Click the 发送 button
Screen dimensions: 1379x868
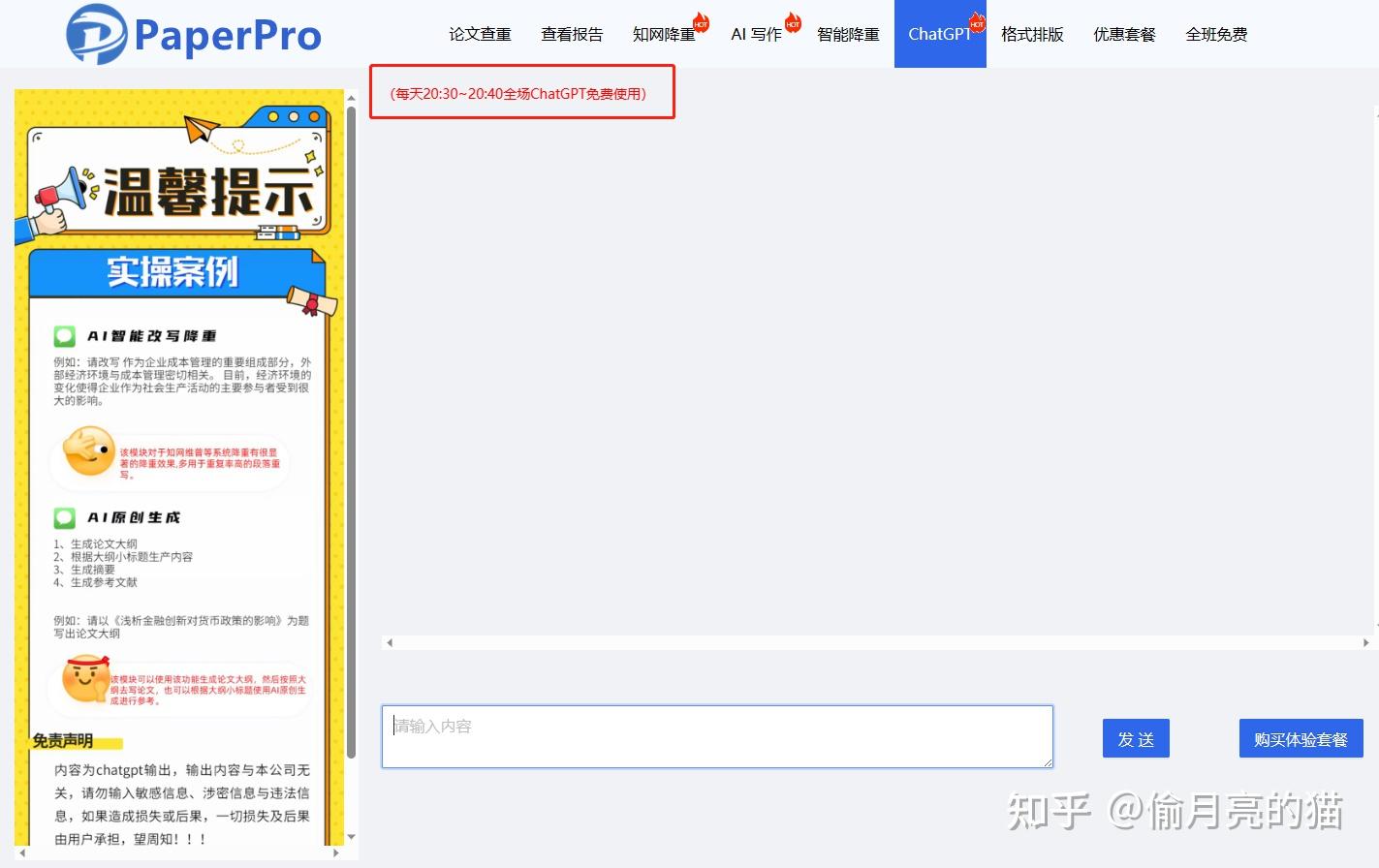pyautogui.click(x=1136, y=739)
